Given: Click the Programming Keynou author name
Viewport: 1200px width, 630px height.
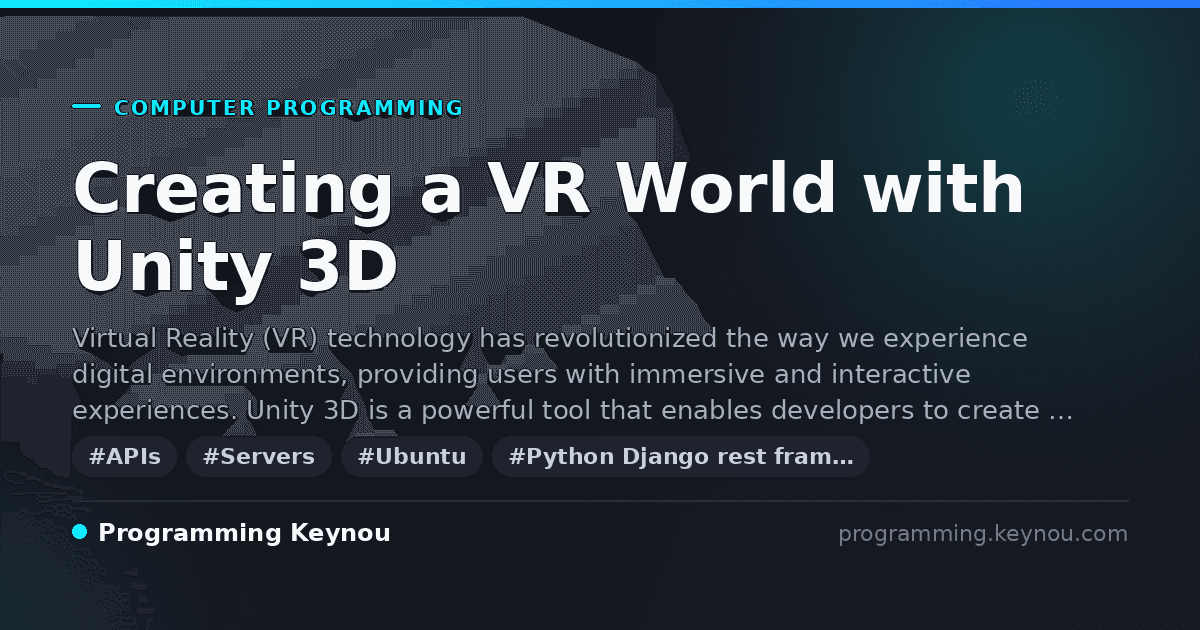Looking at the screenshot, I should coord(244,534).
